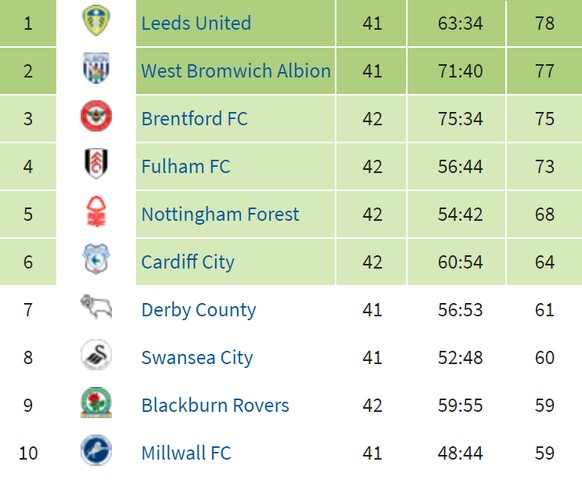Open the Millwall FC team page

pos(186,453)
